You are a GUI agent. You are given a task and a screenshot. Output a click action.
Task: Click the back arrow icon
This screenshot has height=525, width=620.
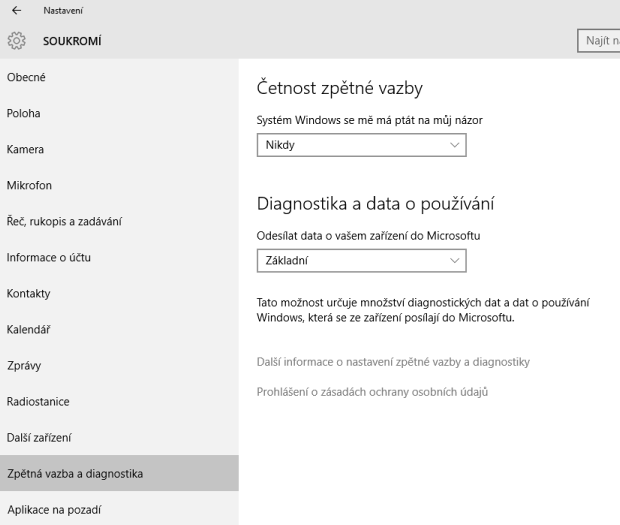pyautogui.click(x=16, y=11)
